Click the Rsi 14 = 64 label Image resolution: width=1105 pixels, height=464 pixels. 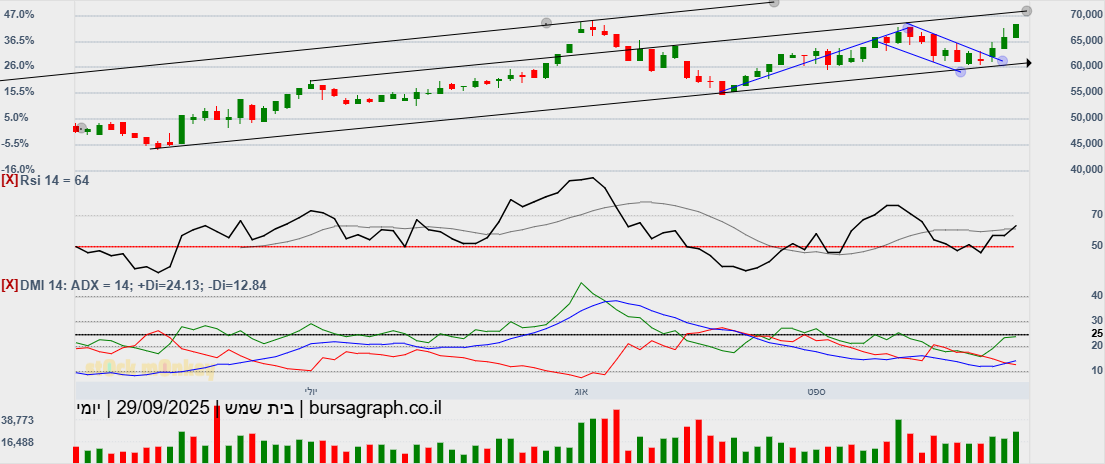(55, 181)
